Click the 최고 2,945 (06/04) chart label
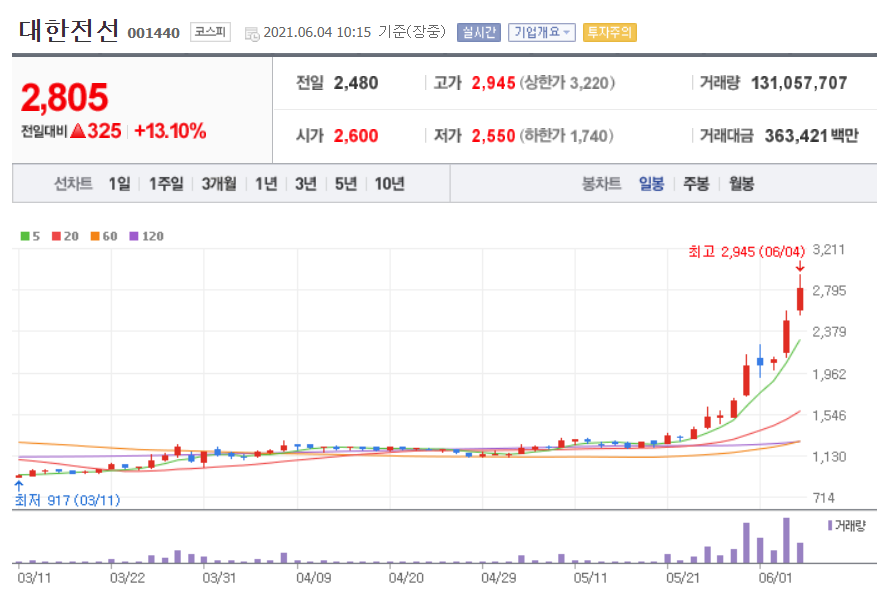 pos(747,252)
